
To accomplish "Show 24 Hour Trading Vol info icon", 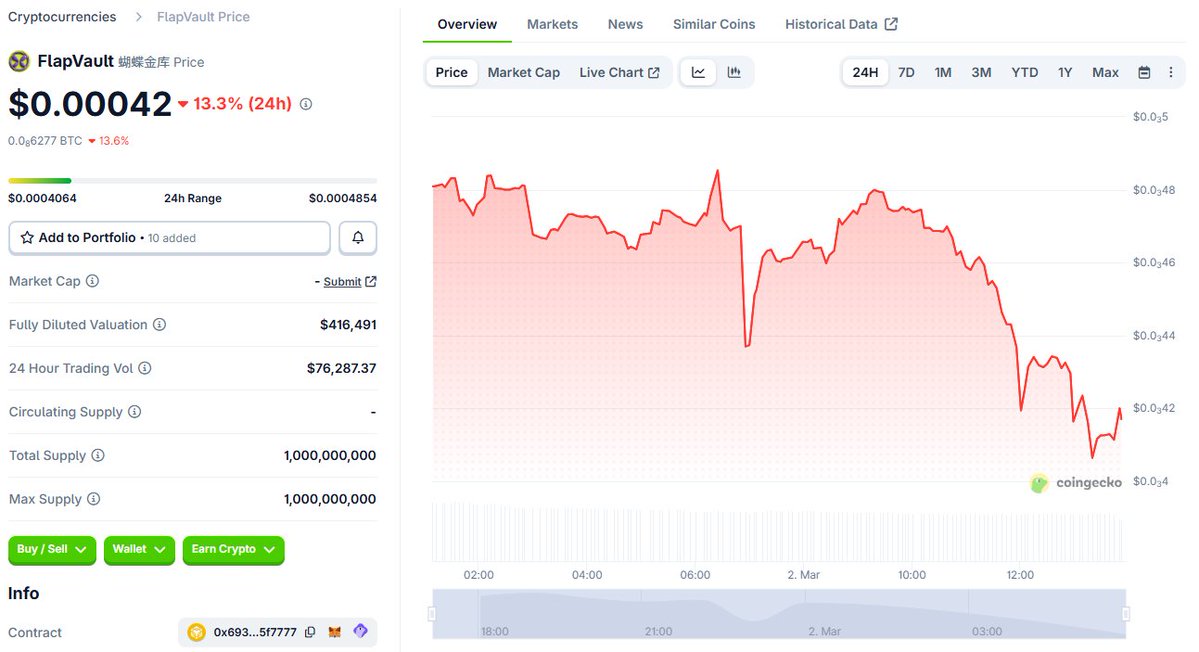I will [145, 368].
